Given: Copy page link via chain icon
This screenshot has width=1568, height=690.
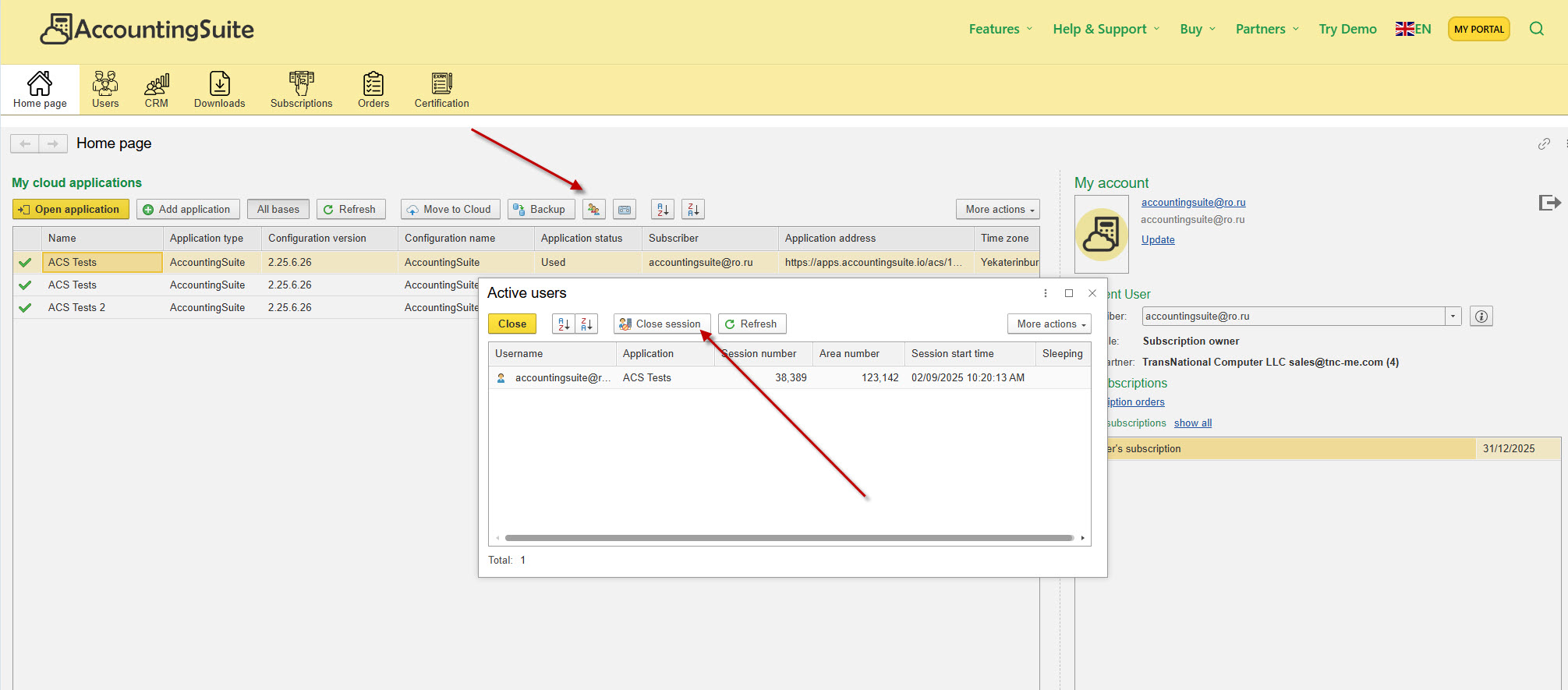Looking at the screenshot, I should (1544, 143).
